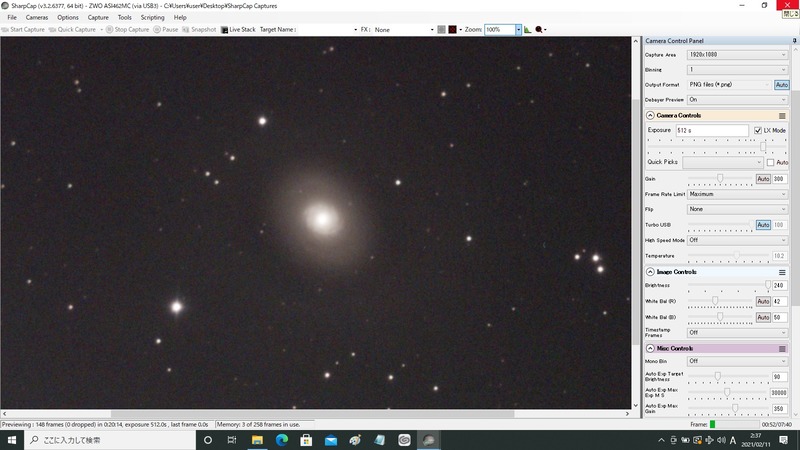This screenshot has height=450, width=800.
Task: Toggle Auto for White Bal (R)
Action: [763, 302]
